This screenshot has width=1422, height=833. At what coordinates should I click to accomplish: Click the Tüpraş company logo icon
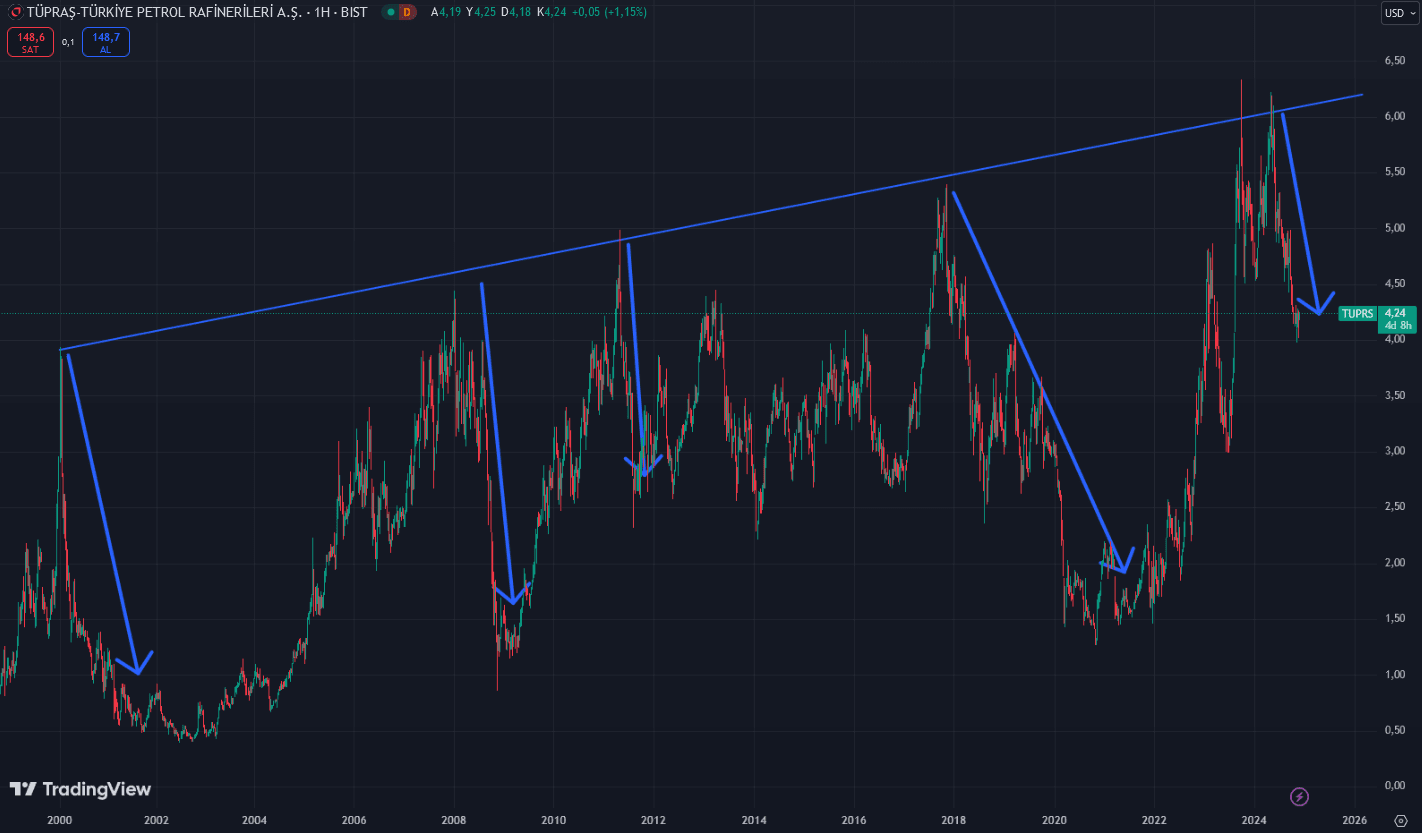tap(15, 12)
